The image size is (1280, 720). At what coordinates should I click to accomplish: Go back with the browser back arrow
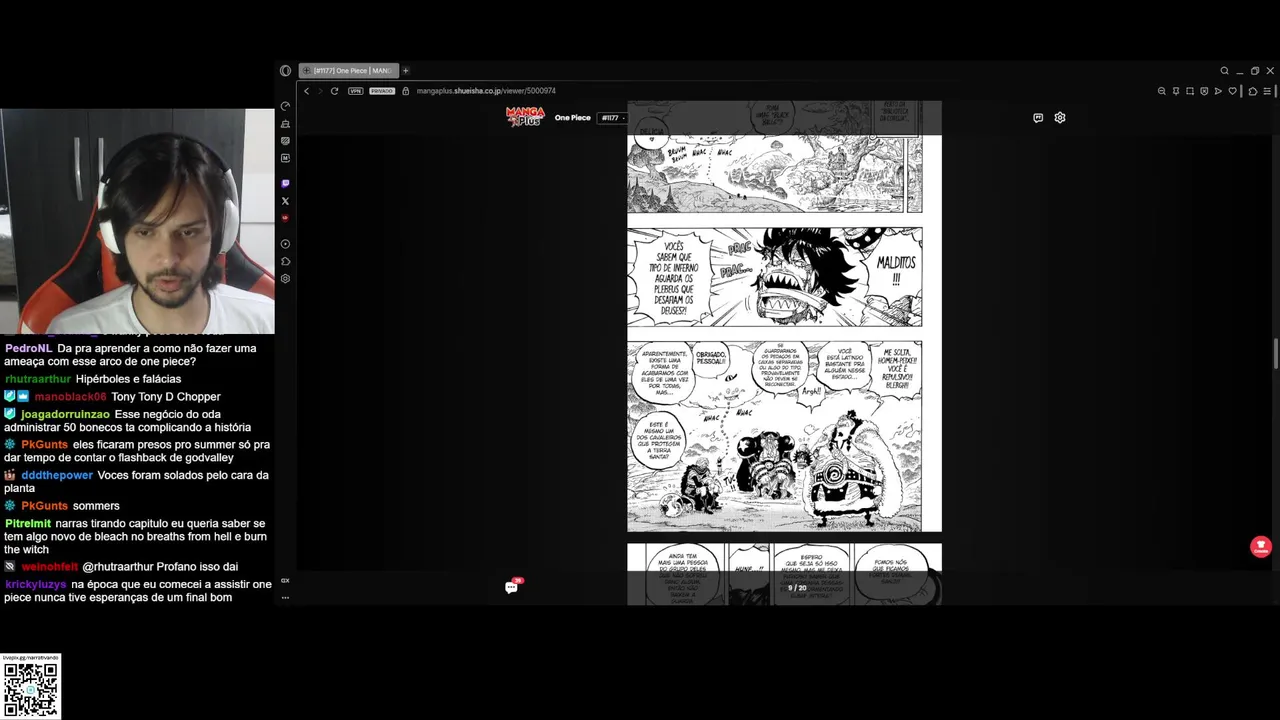307,91
